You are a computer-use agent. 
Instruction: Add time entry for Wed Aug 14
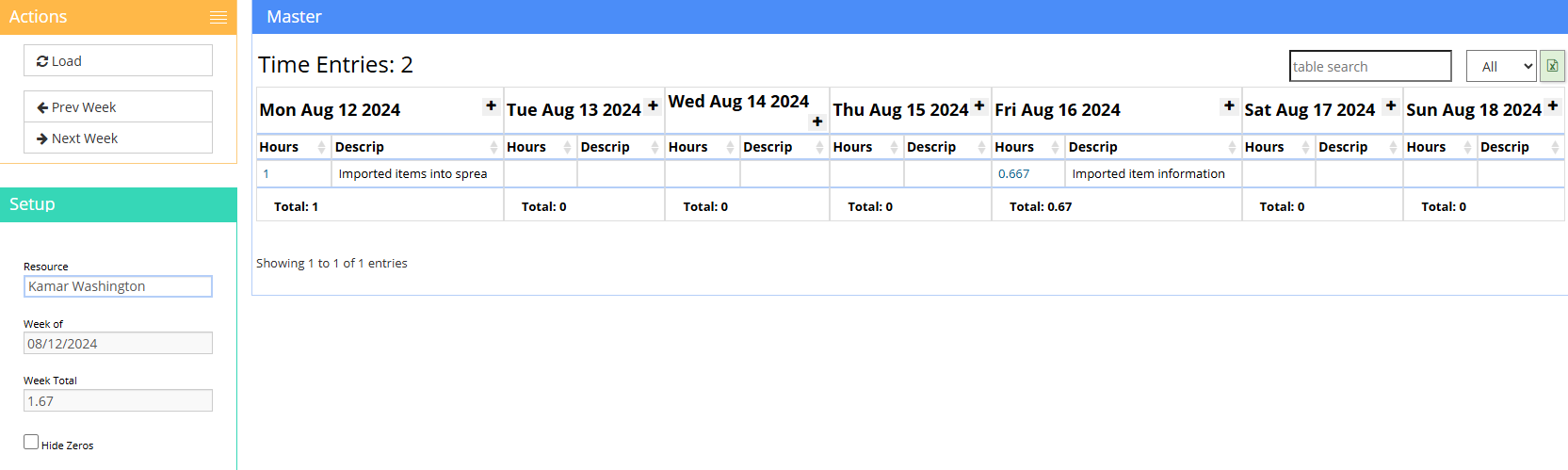pos(817,122)
